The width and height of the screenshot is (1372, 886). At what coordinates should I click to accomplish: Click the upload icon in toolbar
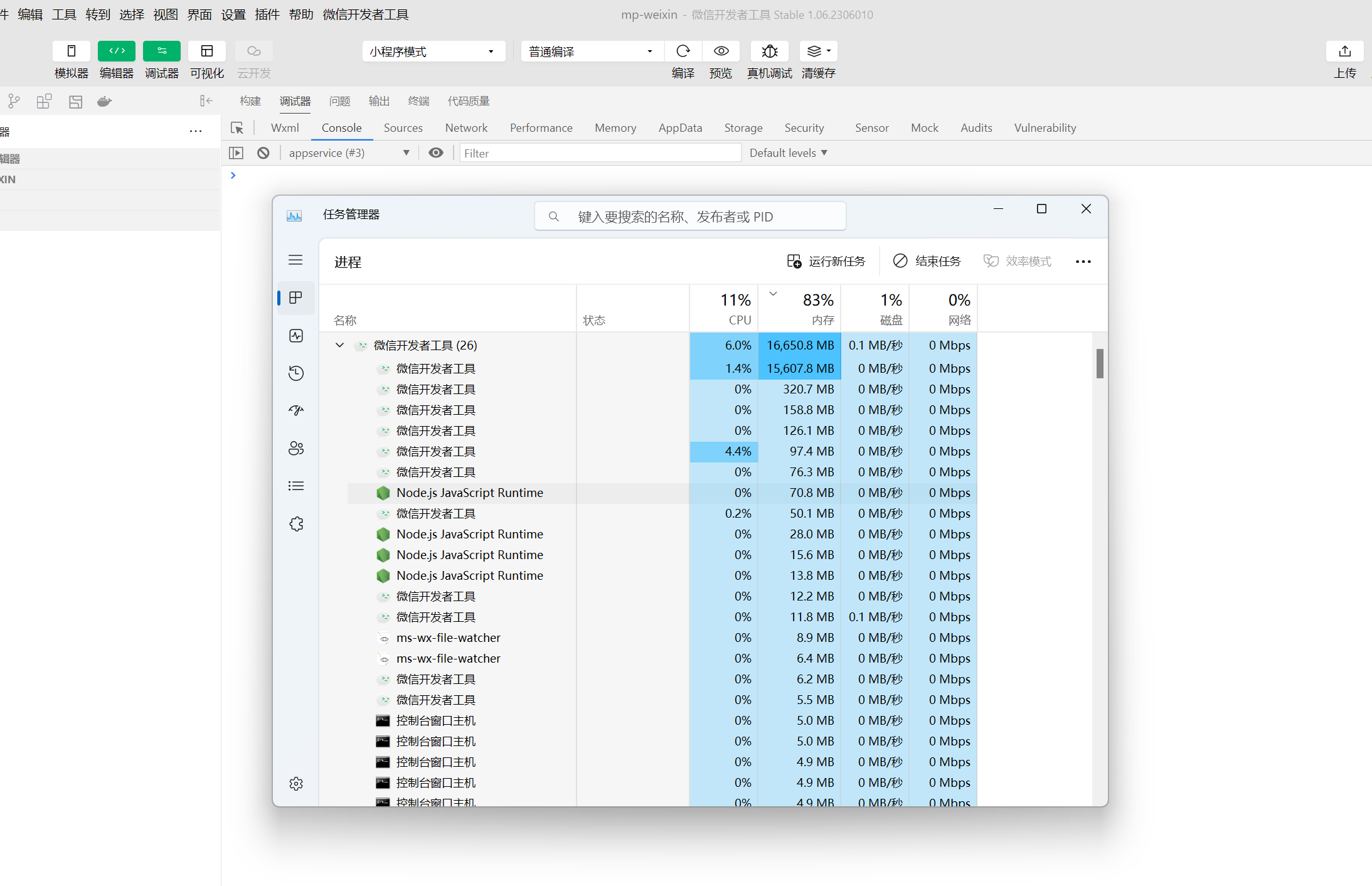[x=1344, y=51]
